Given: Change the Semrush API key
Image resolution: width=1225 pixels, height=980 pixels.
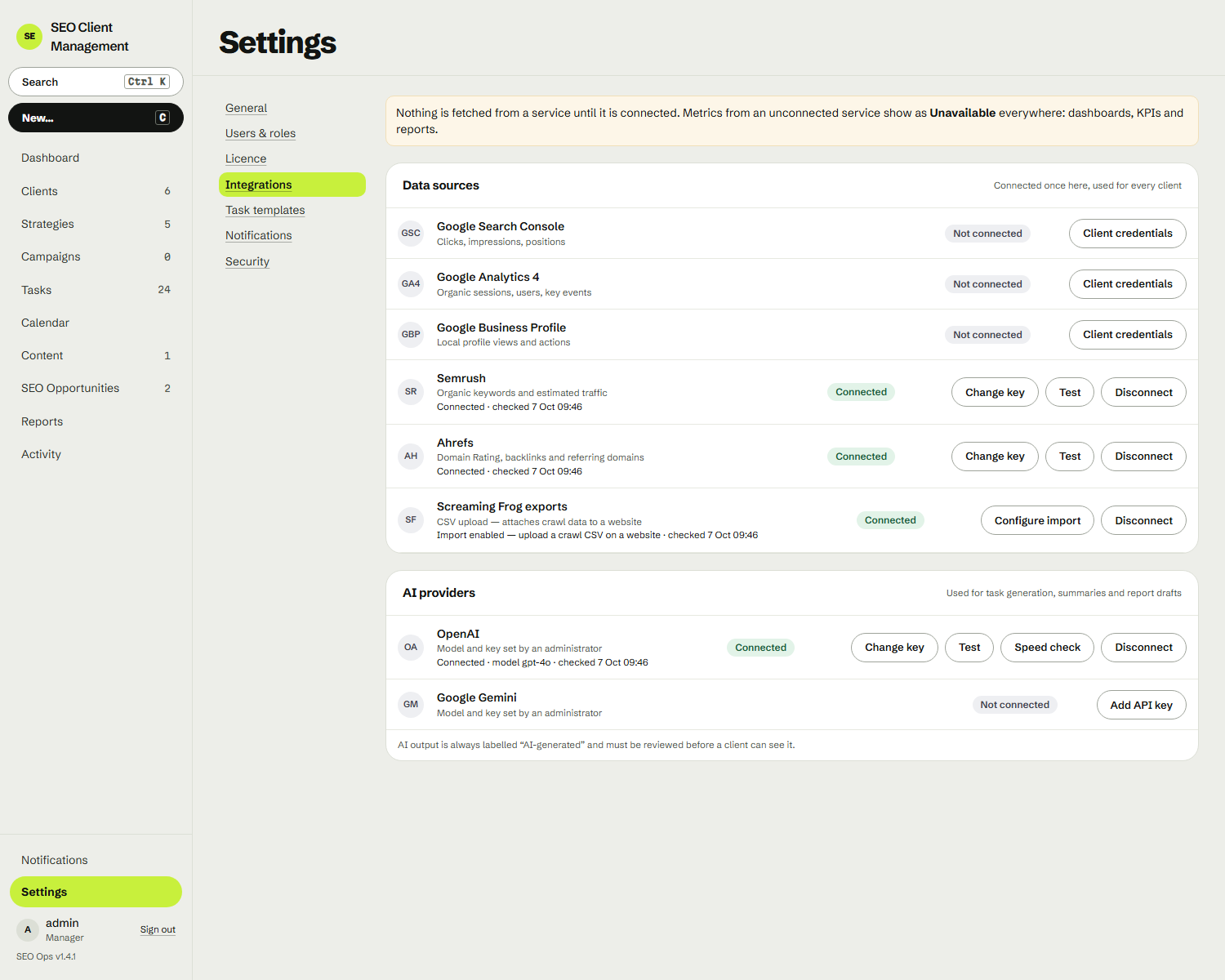Looking at the screenshot, I should (995, 392).
